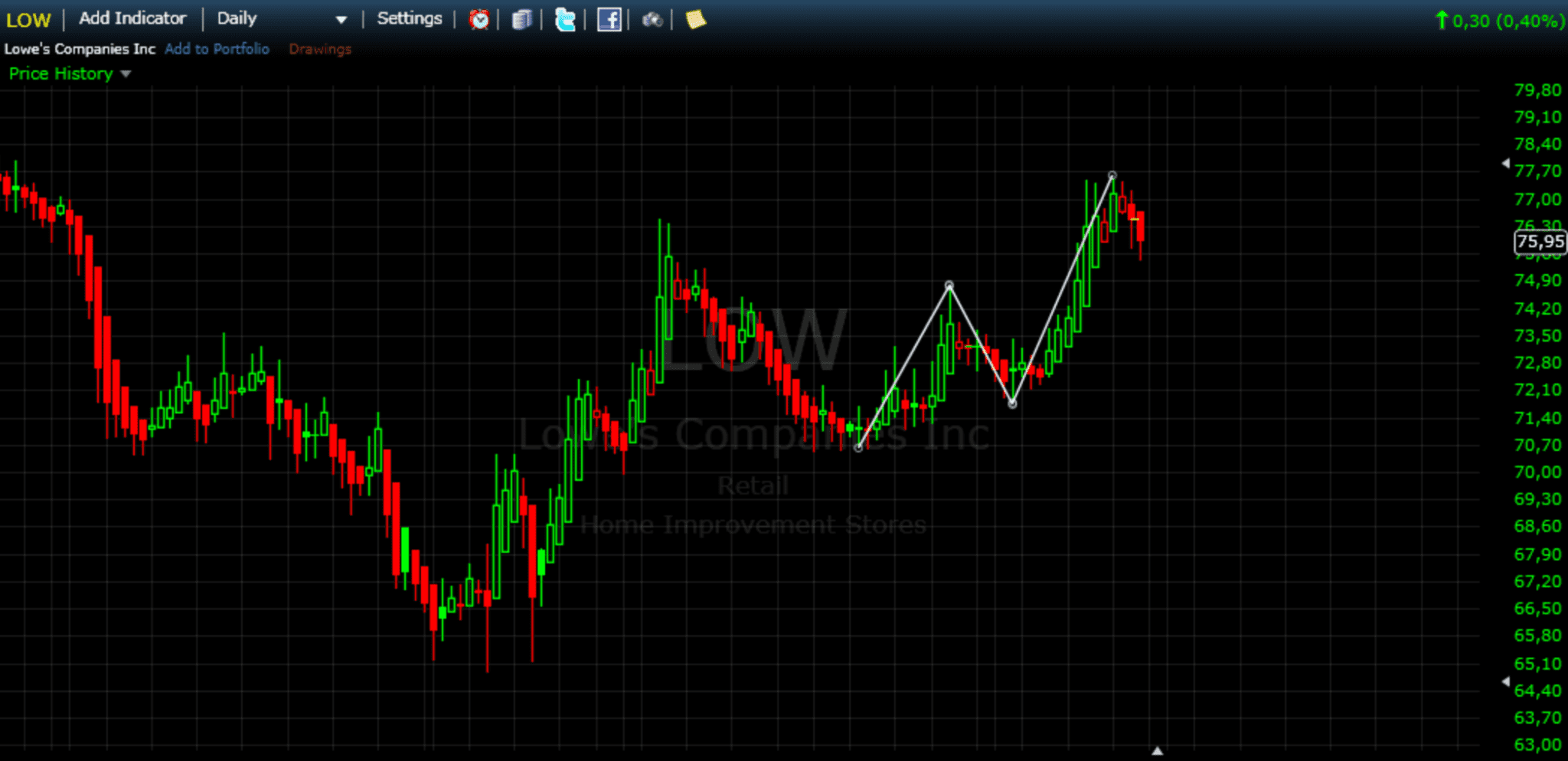Click the trendline anchor point at the 70,70 low
This screenshot has height=761, width=1568.
tap(858, 448)
